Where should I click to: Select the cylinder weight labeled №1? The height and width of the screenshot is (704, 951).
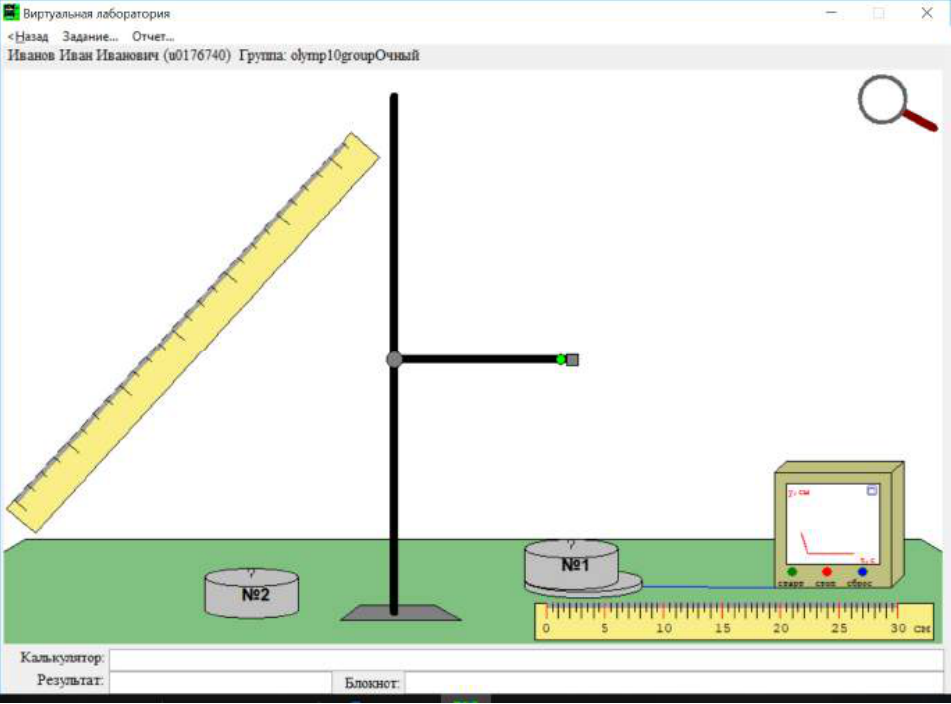pos(571,563)
